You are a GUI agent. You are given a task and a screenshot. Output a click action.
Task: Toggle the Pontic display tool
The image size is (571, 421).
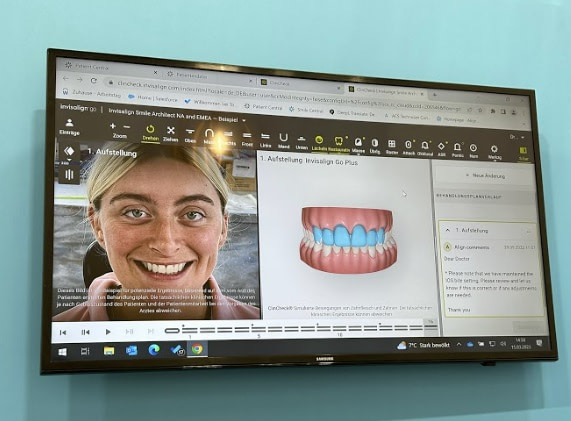click(457, 150)
